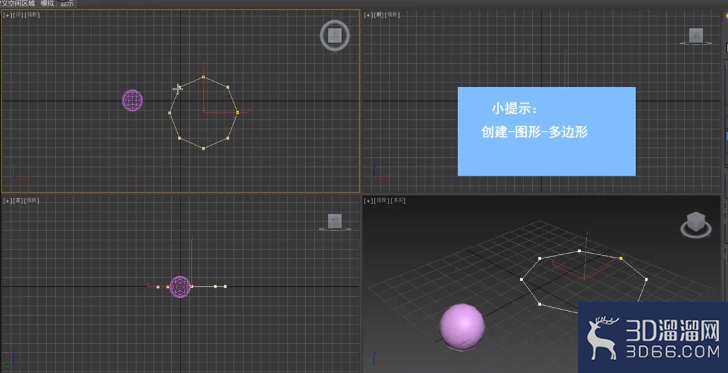
Task: Open the perspective view name label menu
Action: pyautogui.click(x=382, y=201)
